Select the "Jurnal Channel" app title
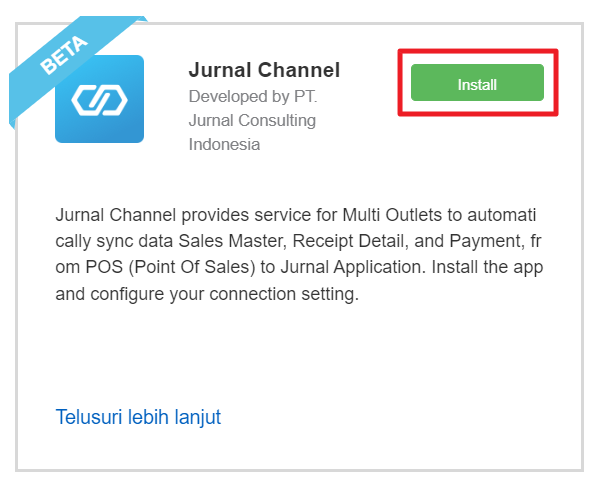 (264, 70)
